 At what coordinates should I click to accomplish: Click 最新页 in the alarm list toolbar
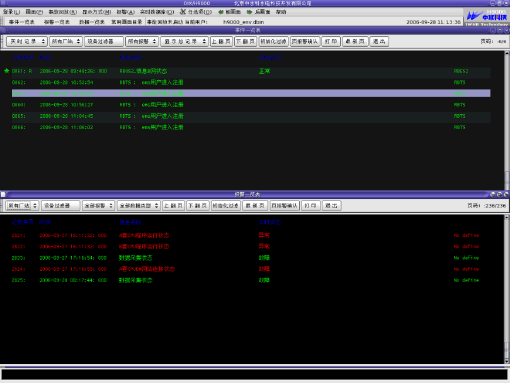[x=255, y=206]
